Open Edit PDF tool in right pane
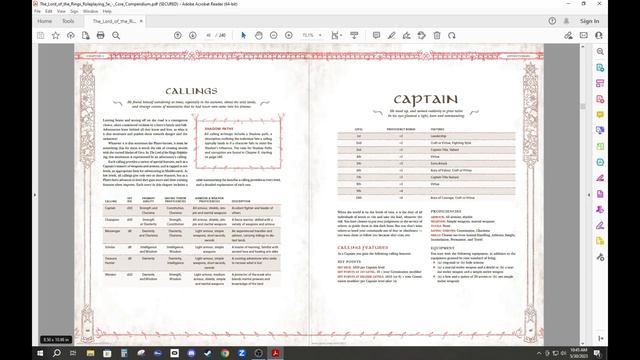 point(600,83)
